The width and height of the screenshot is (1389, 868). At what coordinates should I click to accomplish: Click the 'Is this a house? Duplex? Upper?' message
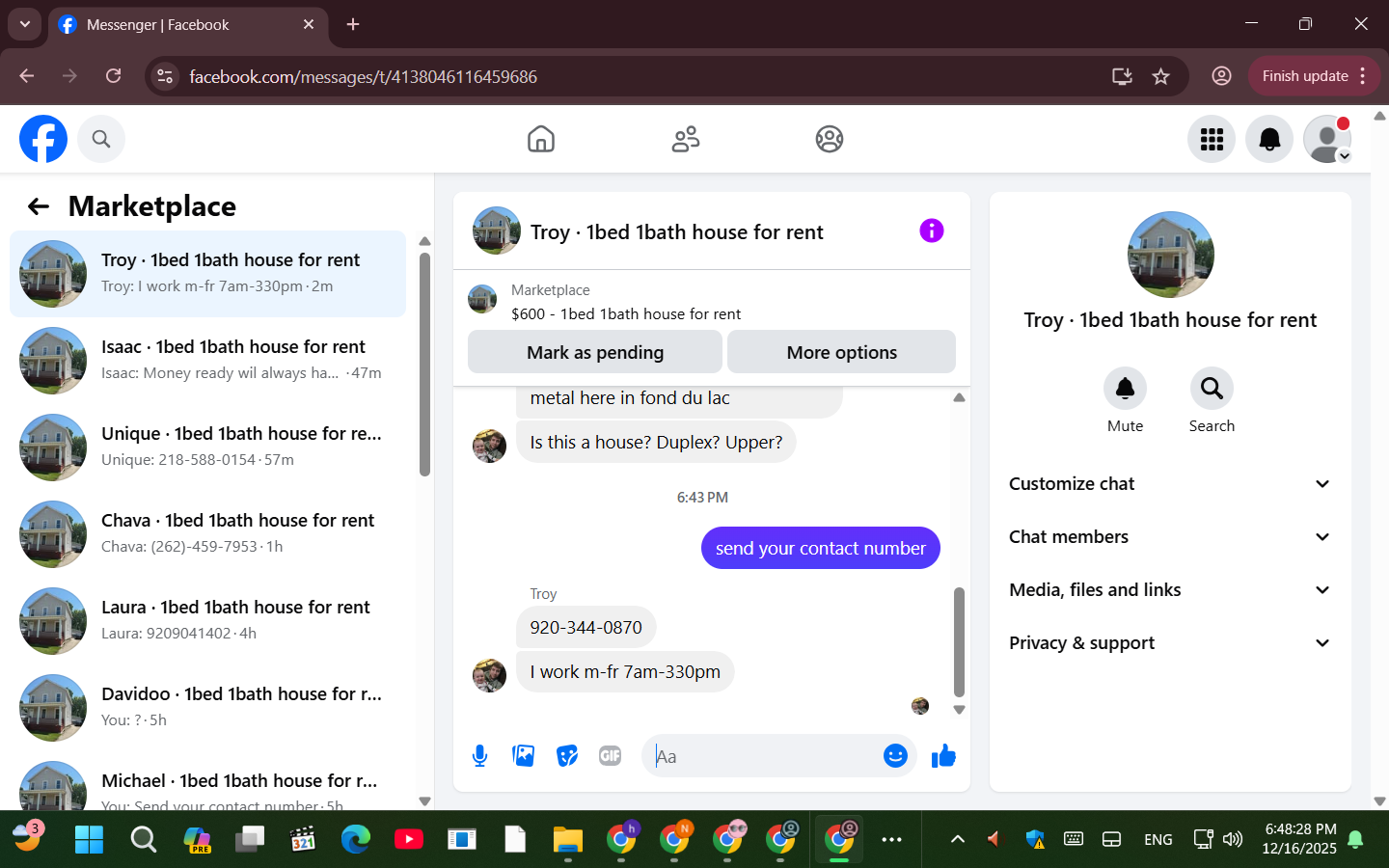click(x=656, y=442)
